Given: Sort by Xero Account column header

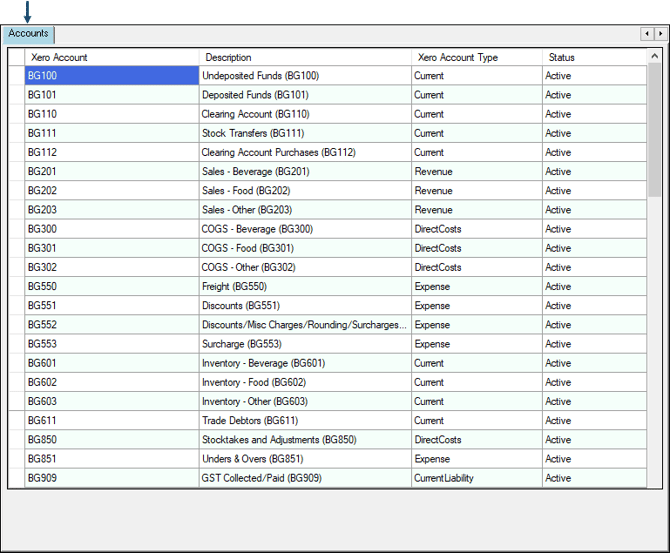Looking at the screenshot, I should point(111,57).
